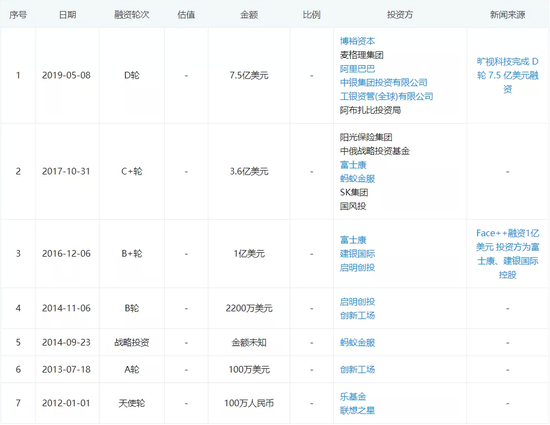
Task: Open 富士康 link in the C+轮 row
Action: click(x=353, y=165)
